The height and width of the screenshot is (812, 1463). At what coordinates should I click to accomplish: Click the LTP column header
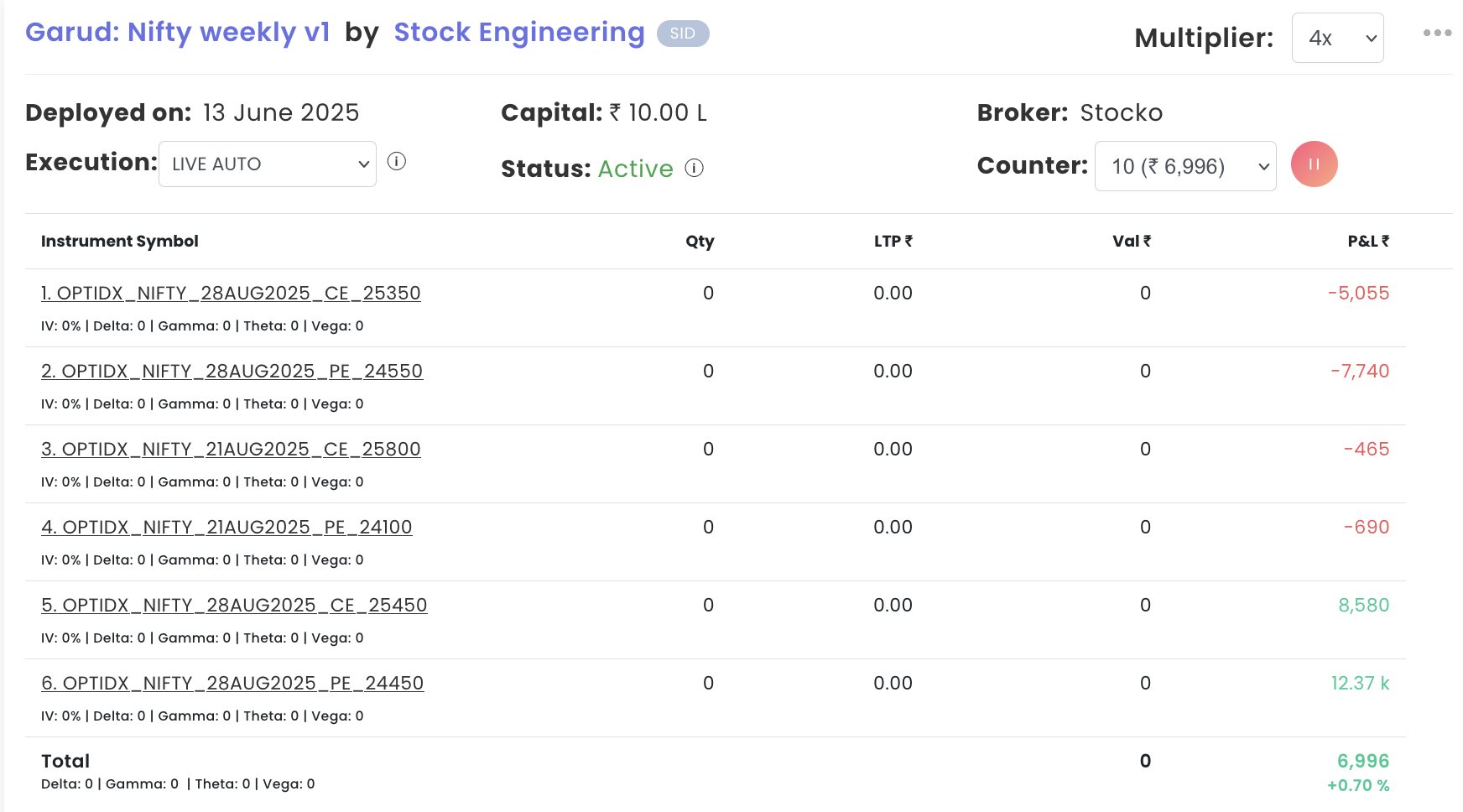coord(893,242)
